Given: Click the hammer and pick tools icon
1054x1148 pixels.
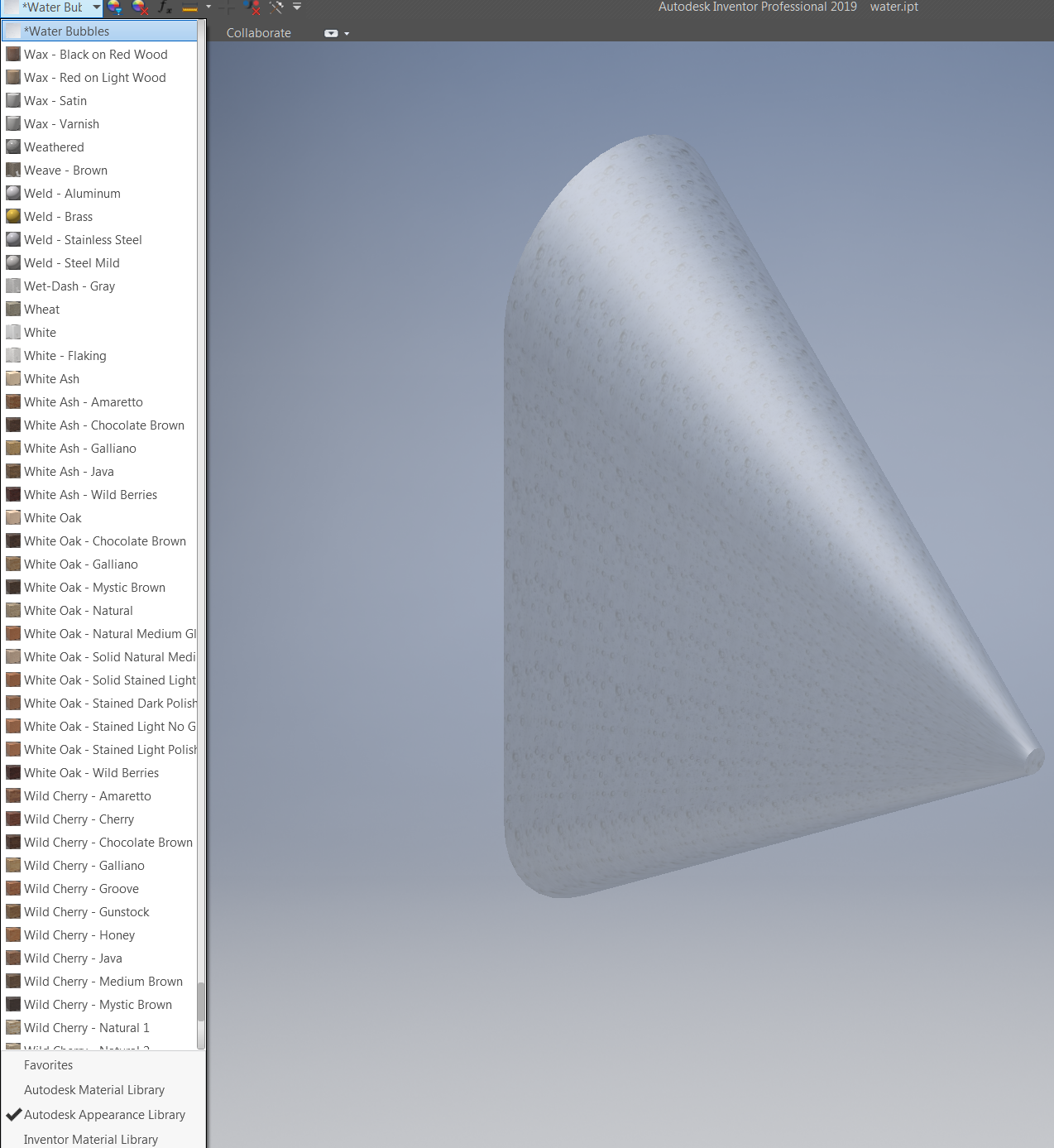Looking at the screenshot, I should pyautogui.click(x=276, y=7).
